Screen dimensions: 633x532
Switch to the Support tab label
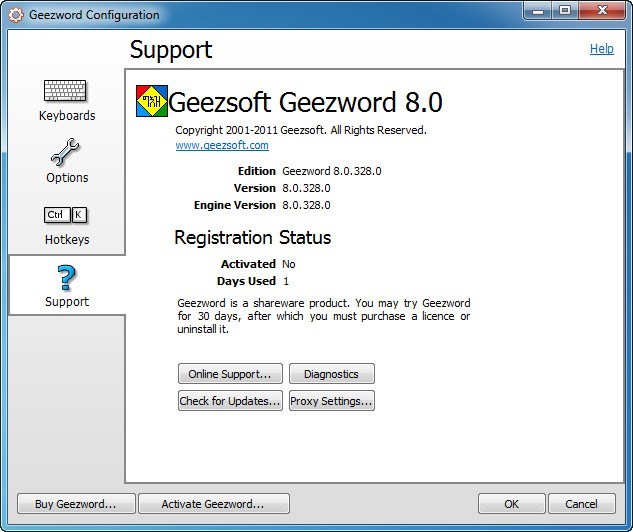(x=67, y=302)
